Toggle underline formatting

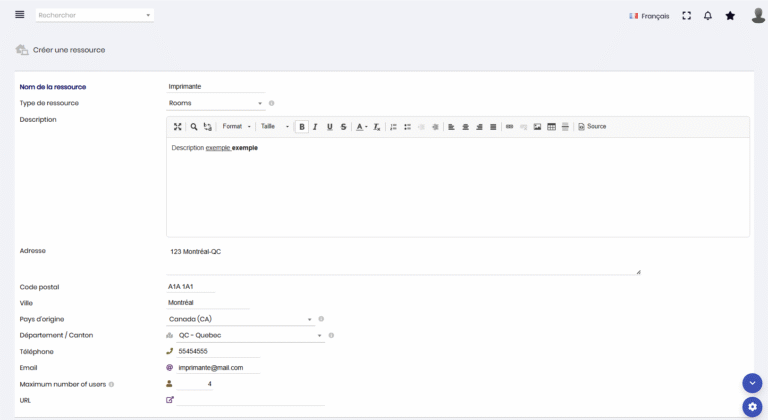point(330,127)
